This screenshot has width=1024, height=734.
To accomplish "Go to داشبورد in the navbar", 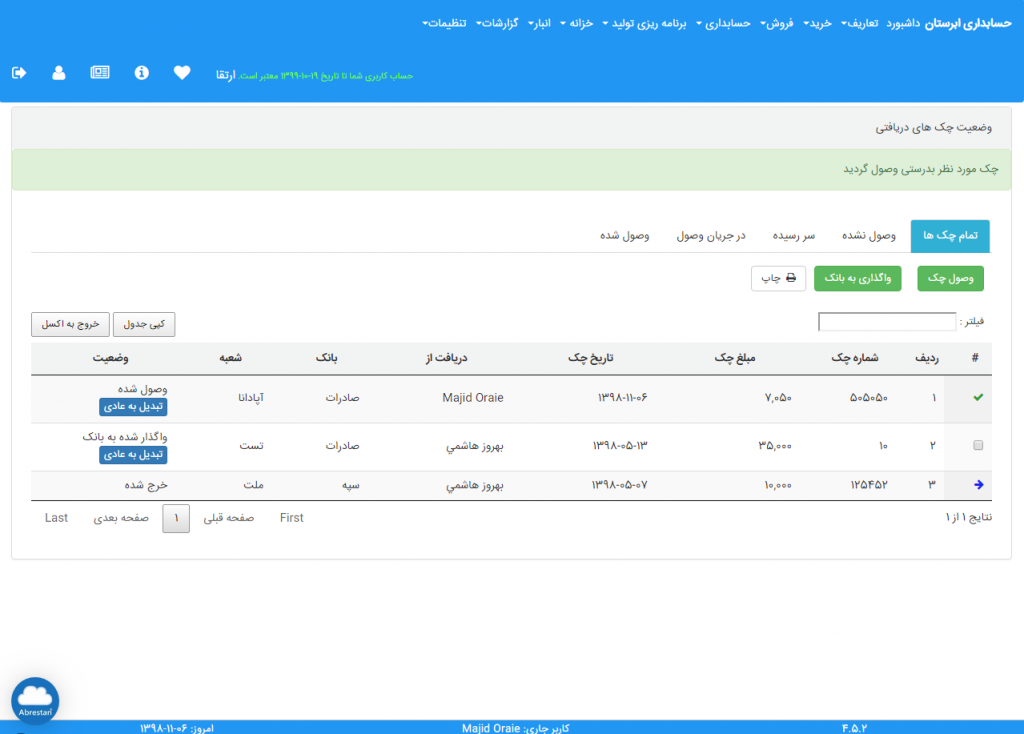I will [x=903, y=24].
